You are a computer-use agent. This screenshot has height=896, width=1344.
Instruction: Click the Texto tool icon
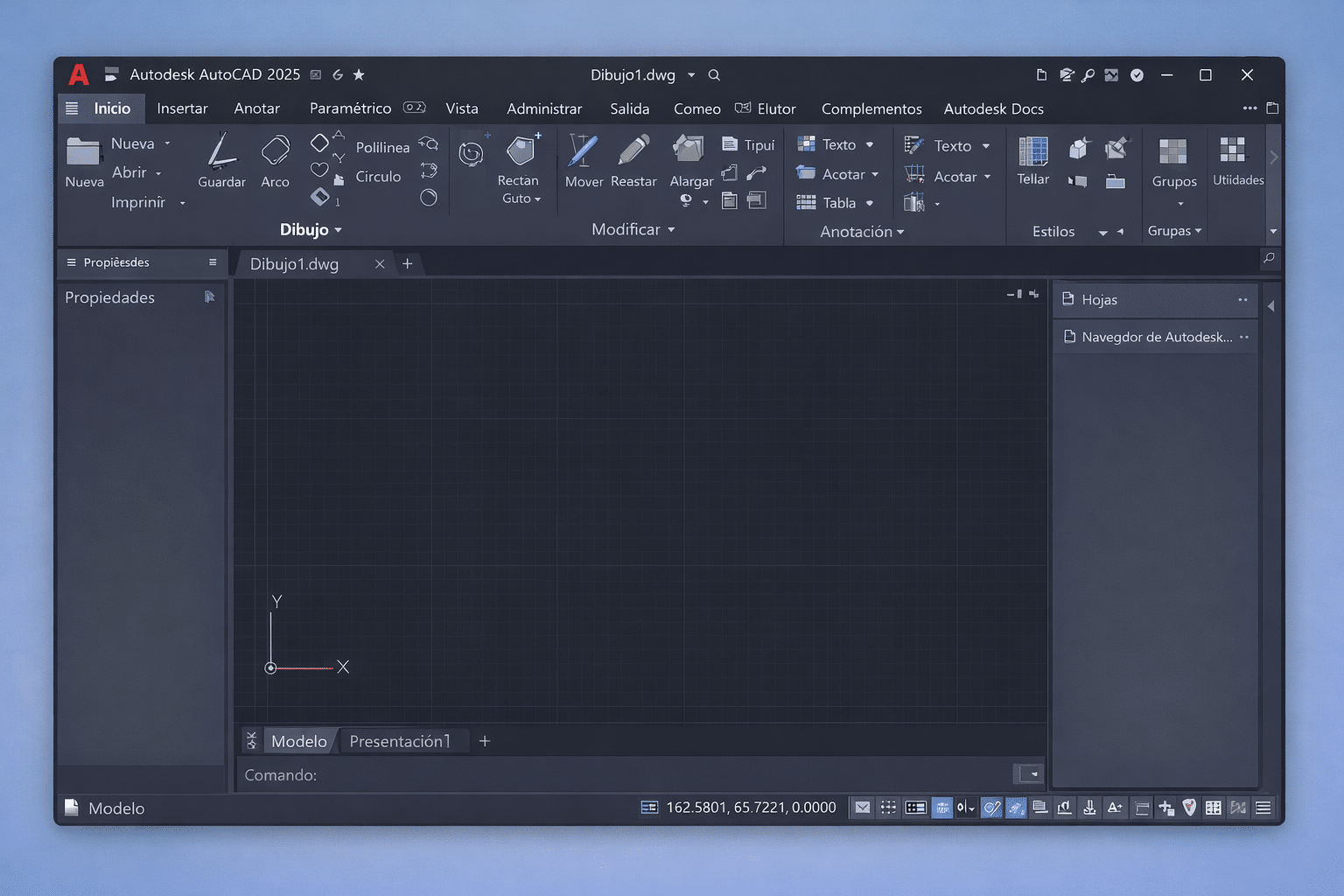(x=805, y=143)
